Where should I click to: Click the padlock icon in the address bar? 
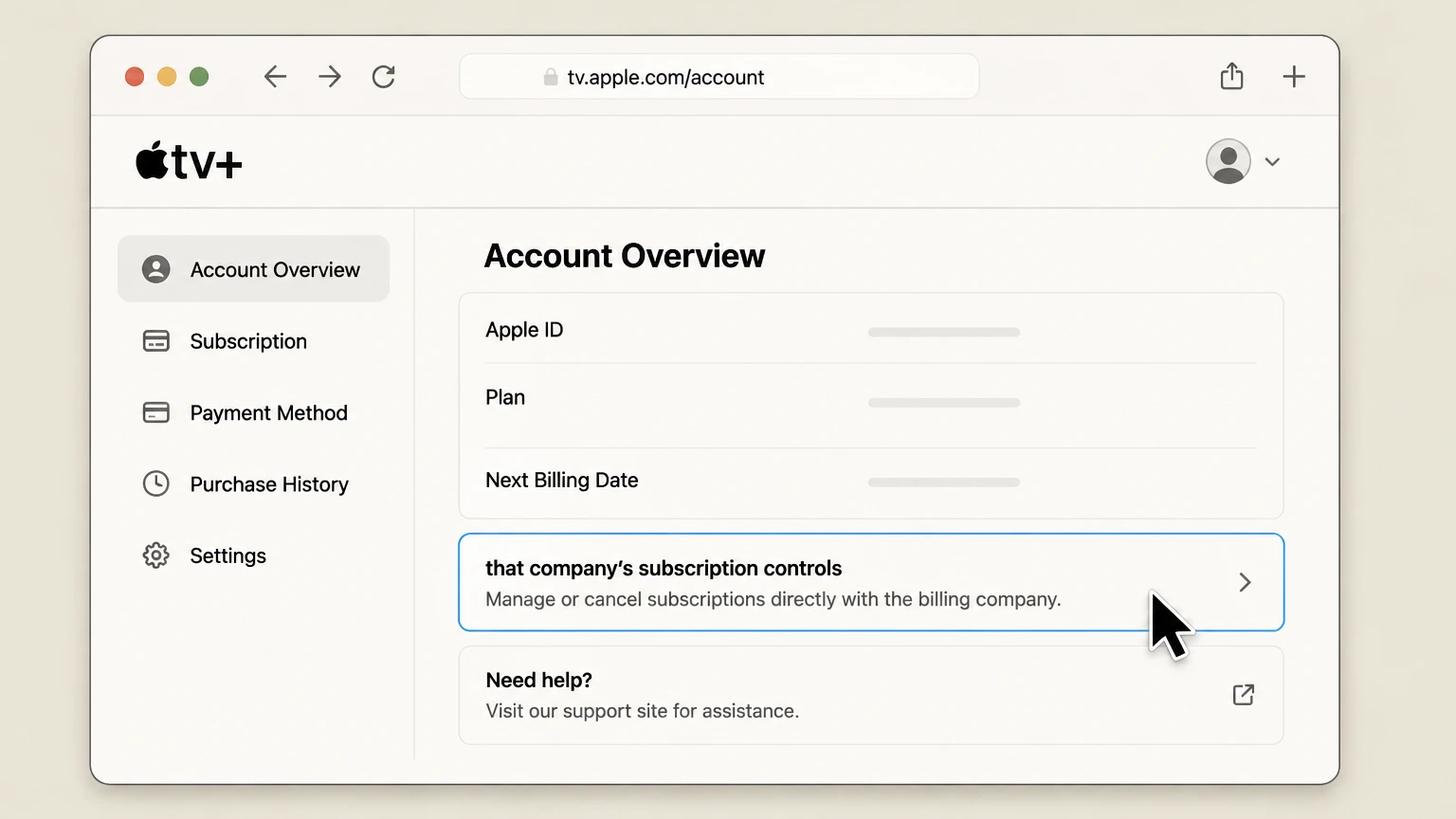pyautogui.click(x=551, y=77)
